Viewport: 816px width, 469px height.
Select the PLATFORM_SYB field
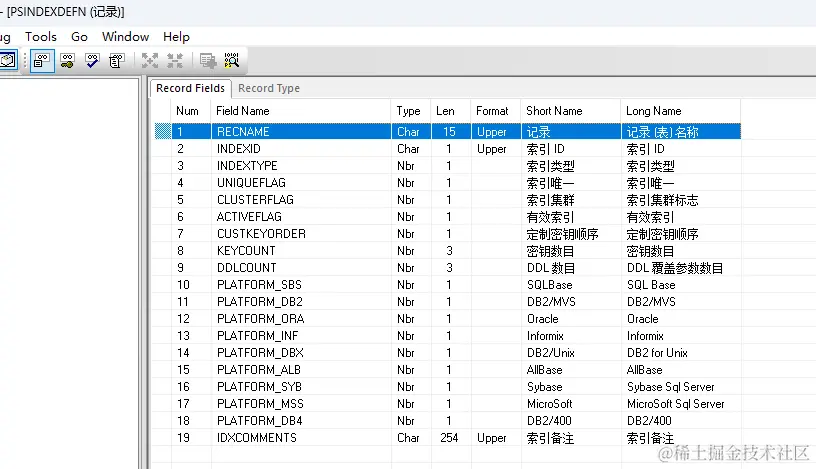(x=259, y=387)
